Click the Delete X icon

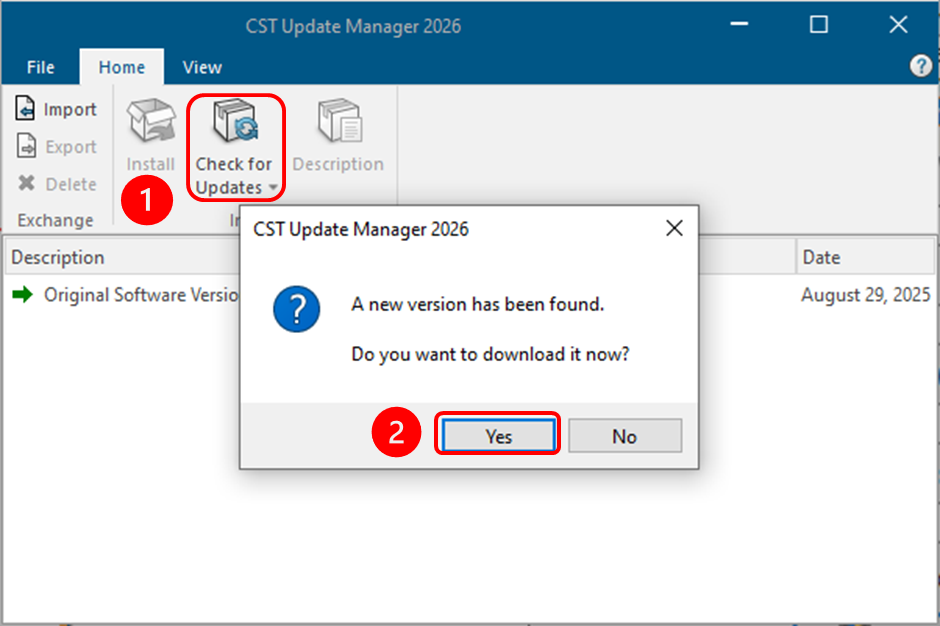(26, 184)
